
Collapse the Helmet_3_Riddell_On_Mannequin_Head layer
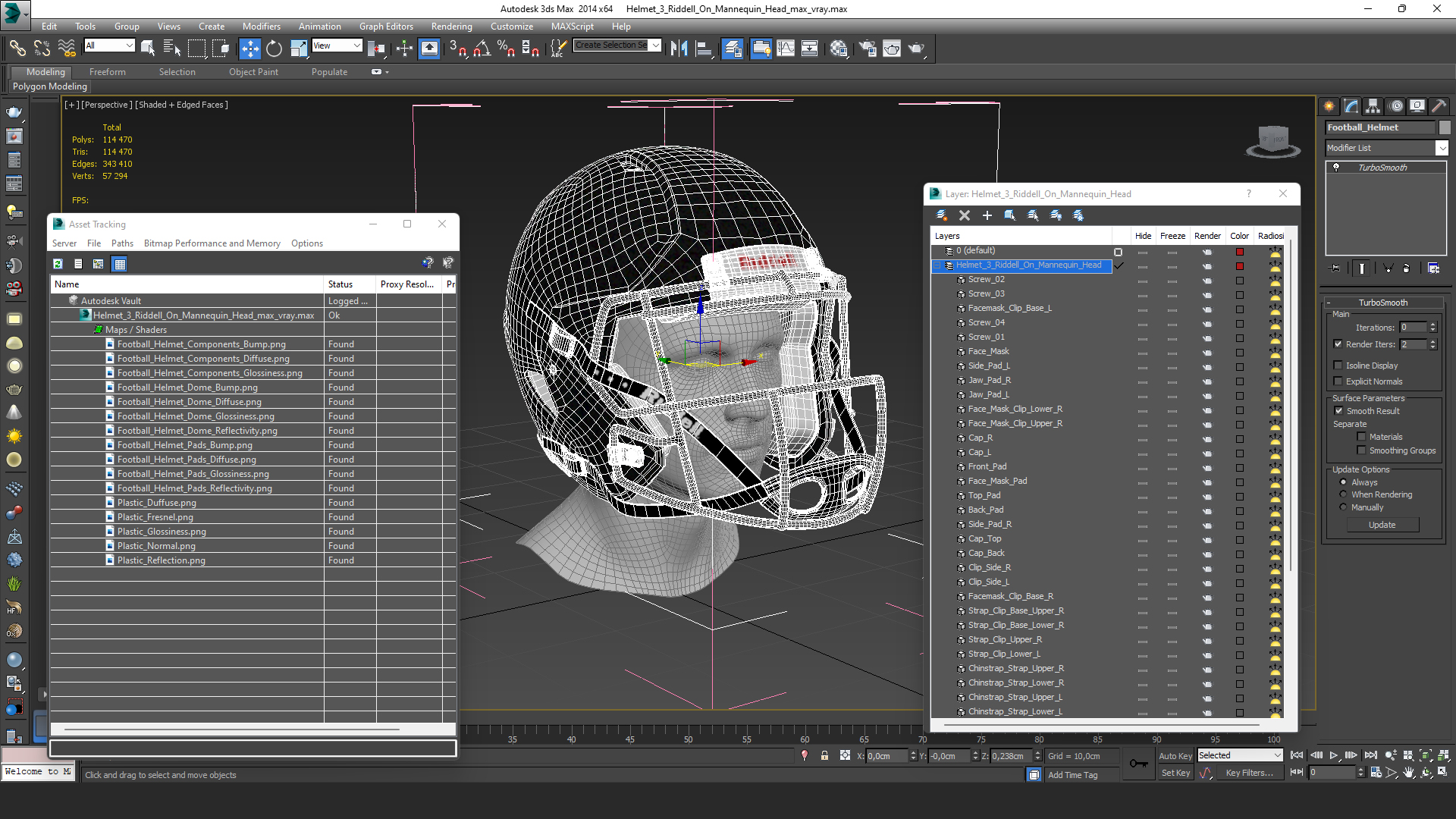pos(937,265)
